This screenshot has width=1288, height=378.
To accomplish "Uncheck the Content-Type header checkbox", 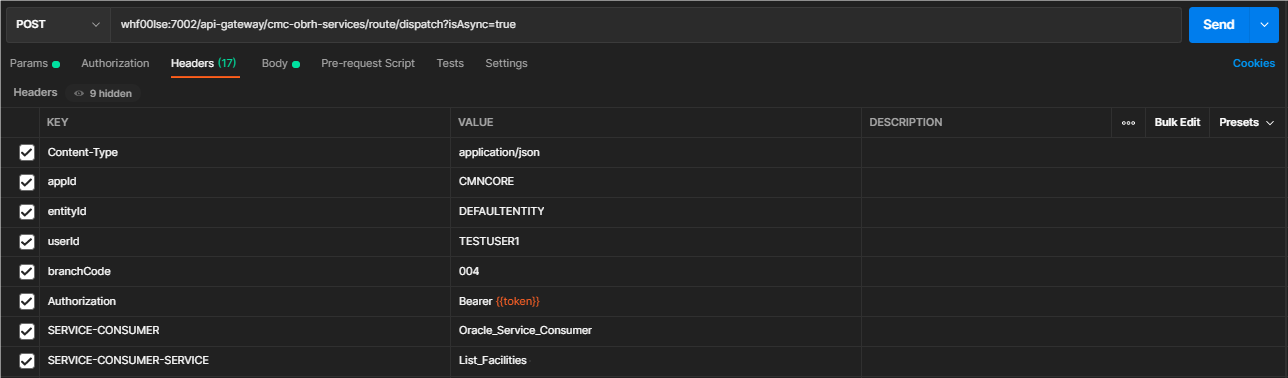I will pyautogui.click(x=27, y=153).
